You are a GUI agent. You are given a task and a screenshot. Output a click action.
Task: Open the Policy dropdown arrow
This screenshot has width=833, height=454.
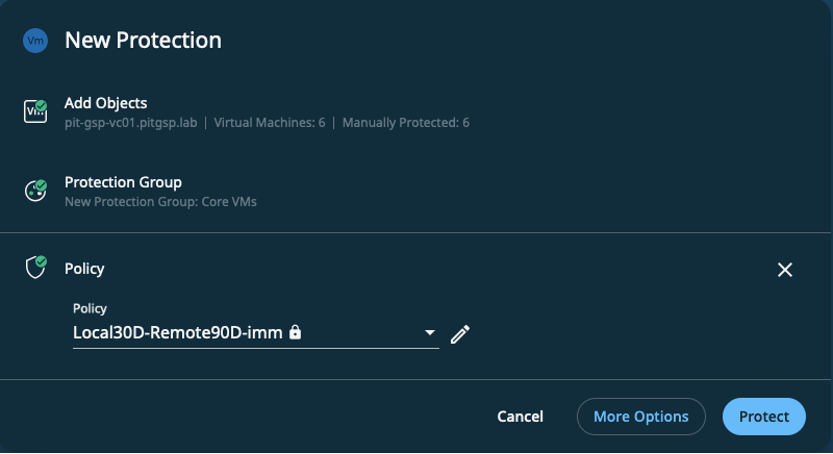click(430, 333)
